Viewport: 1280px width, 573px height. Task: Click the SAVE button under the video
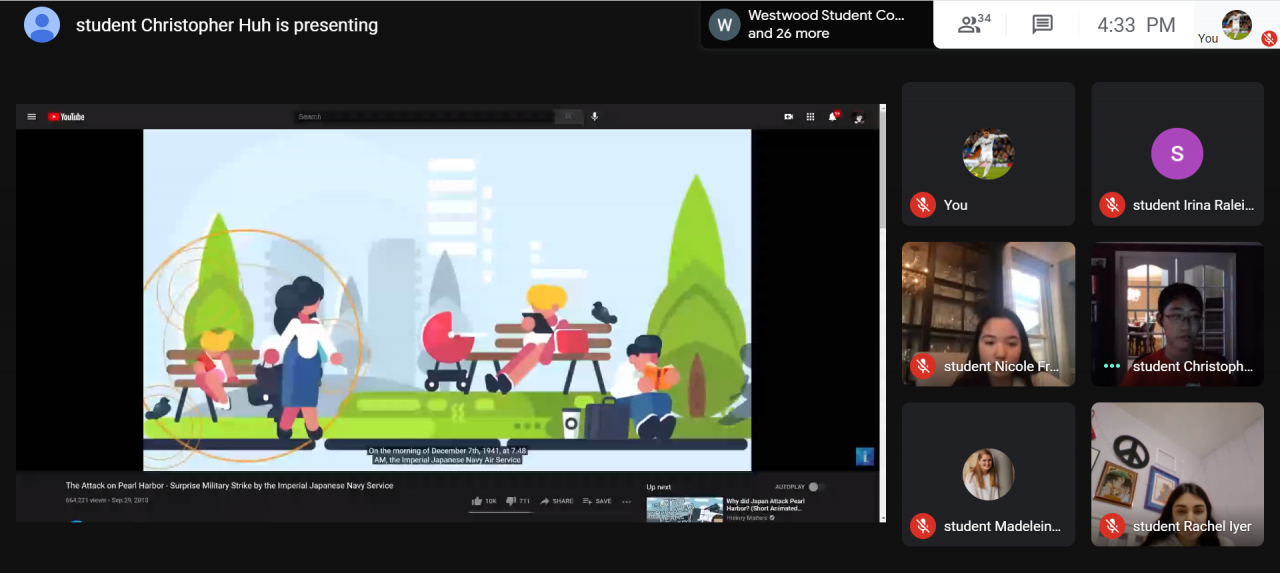[x=597, y=501]
